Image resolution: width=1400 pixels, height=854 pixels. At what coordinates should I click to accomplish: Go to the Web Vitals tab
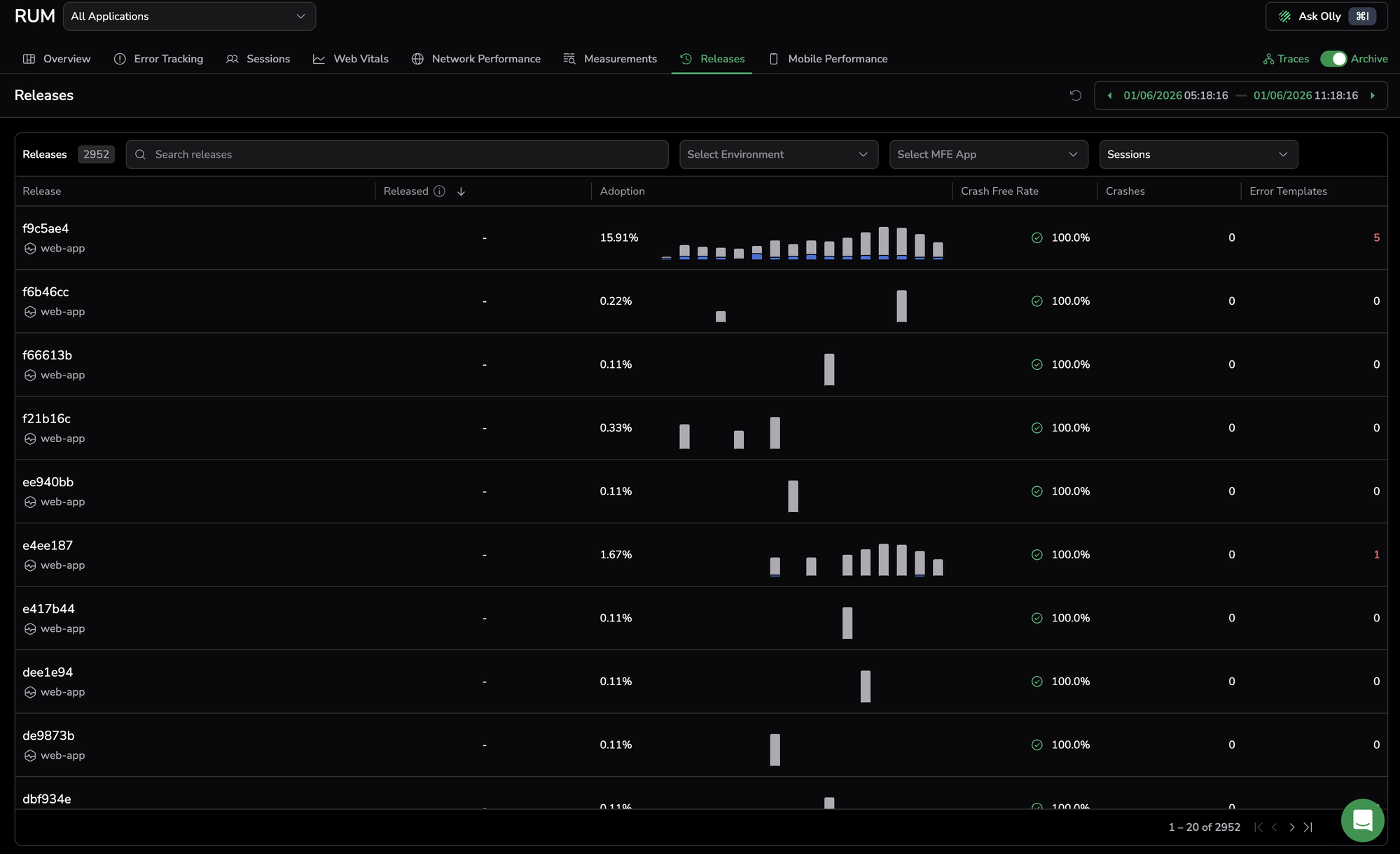[x=350, y=59]
